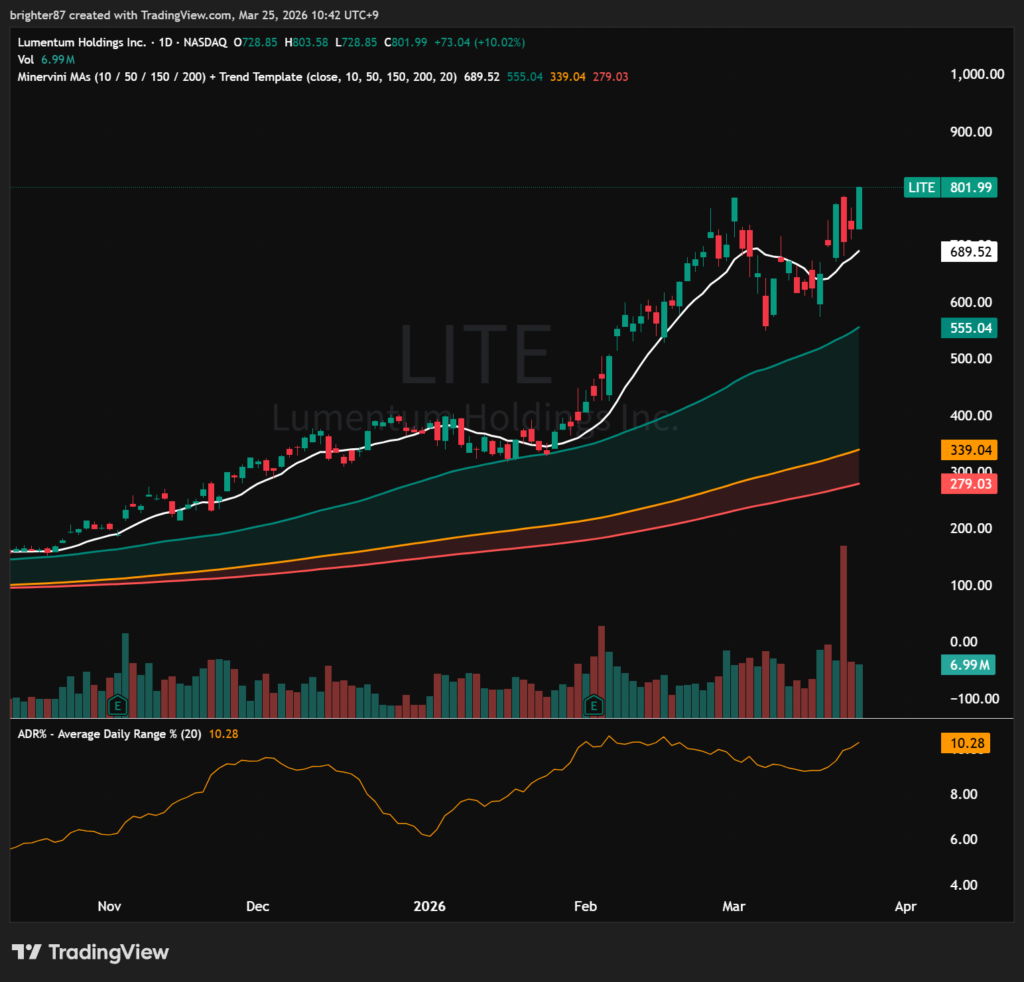Select the Vol indicator legend
Viewport: 1024px width, 982px height.
(26, 60)
